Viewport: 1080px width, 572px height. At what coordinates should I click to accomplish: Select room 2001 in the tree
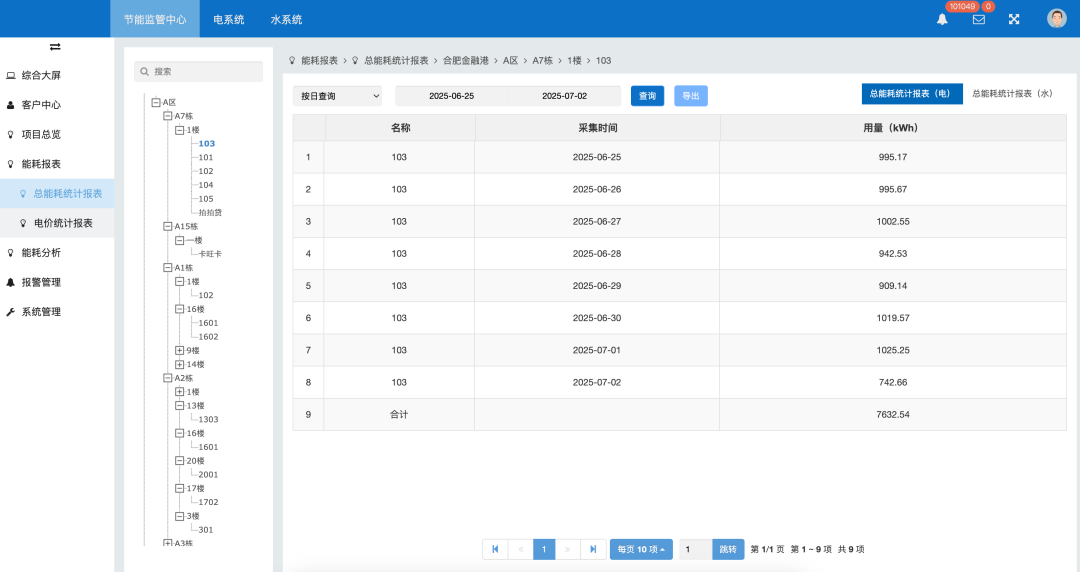point(208,474)
